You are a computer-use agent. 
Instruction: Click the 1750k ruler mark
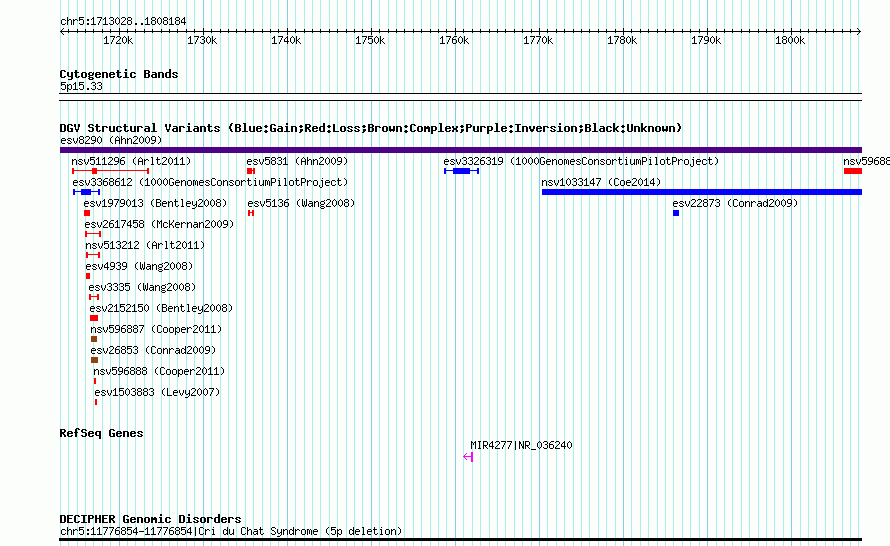coord(370,40)
